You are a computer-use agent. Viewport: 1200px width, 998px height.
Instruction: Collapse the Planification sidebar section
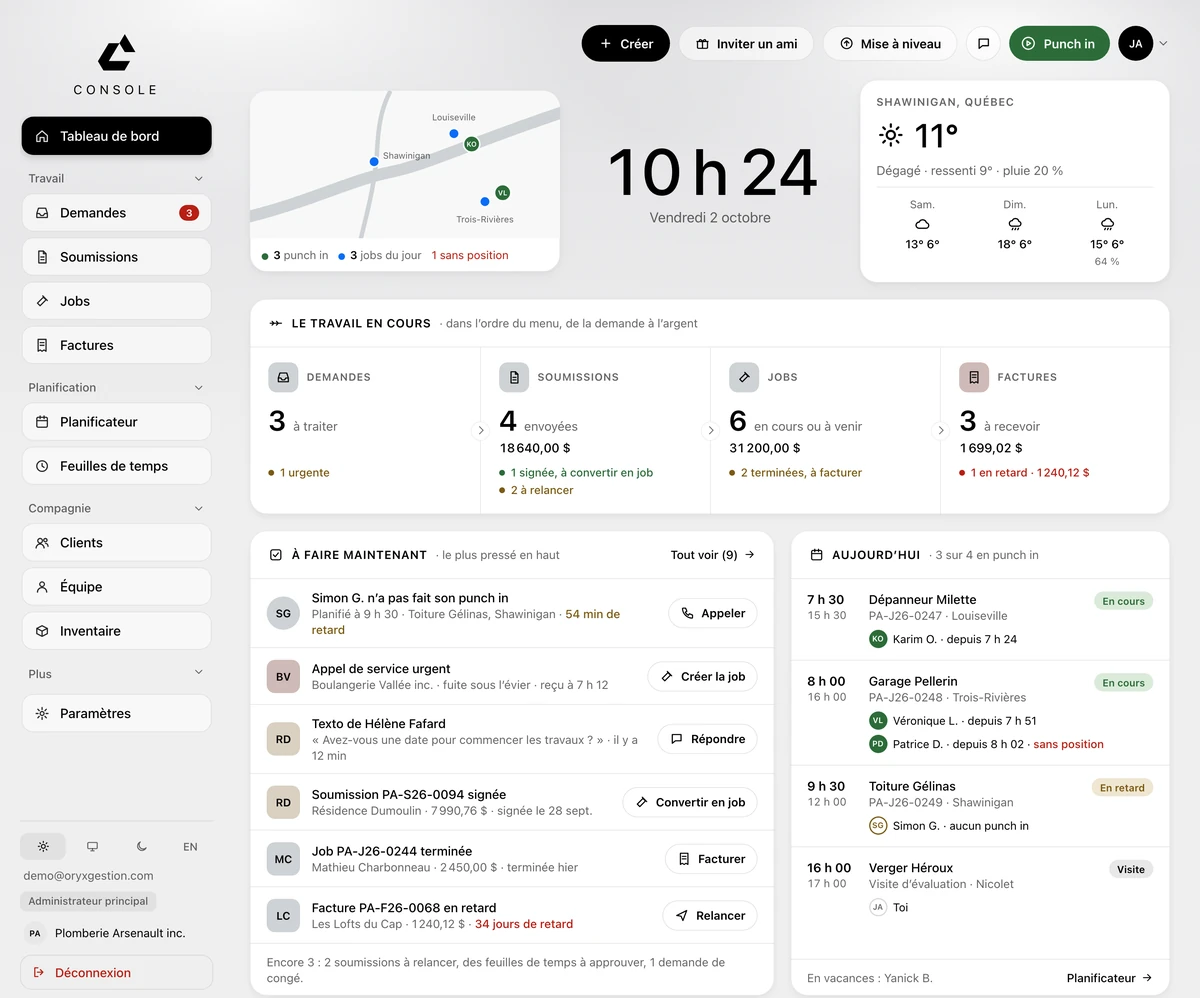[x=198, y=388]
